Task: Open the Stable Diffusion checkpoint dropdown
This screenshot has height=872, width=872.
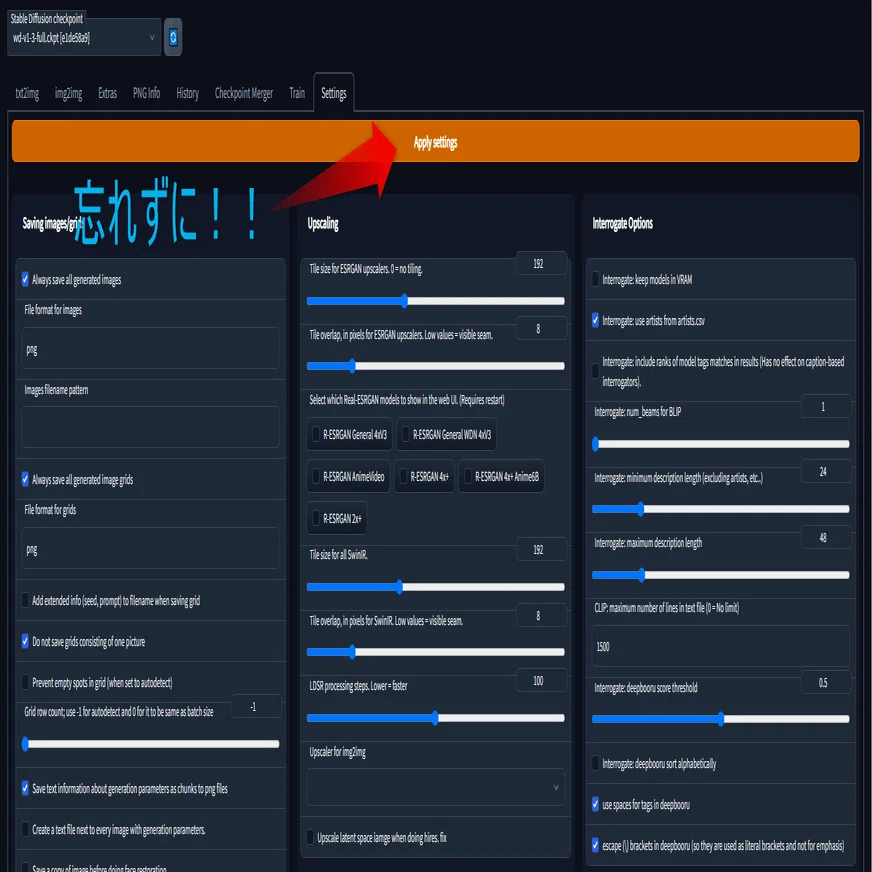Action: [x=84, y=37]
